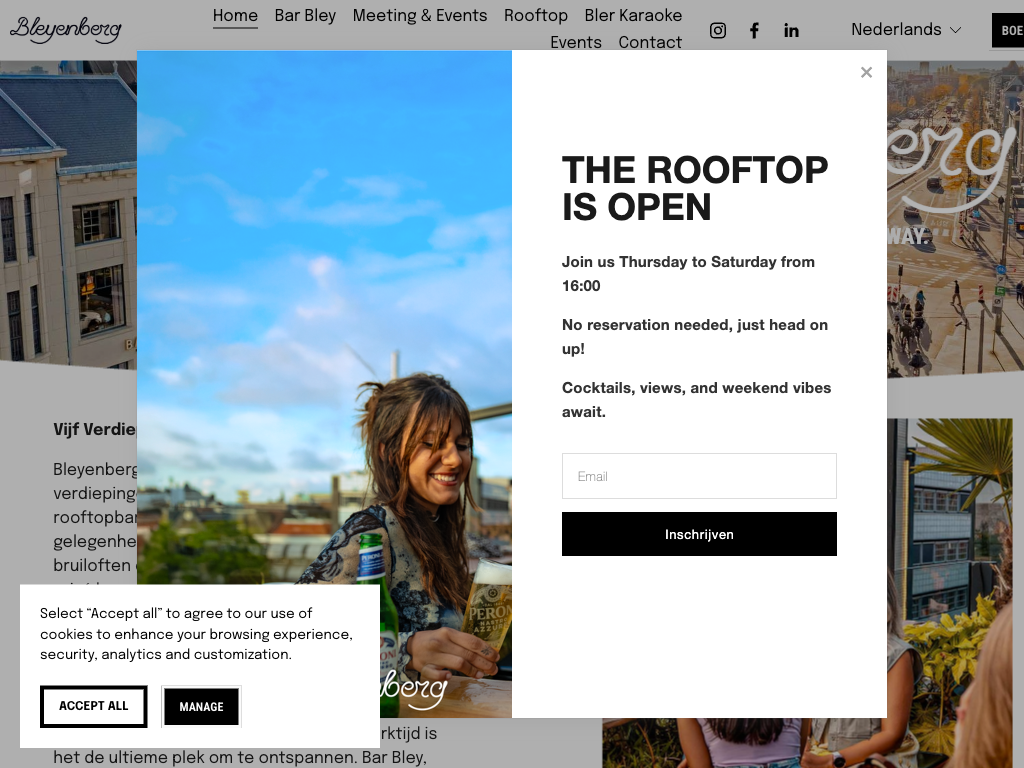
Task: Open the Contact page
Action: point(650,42)
